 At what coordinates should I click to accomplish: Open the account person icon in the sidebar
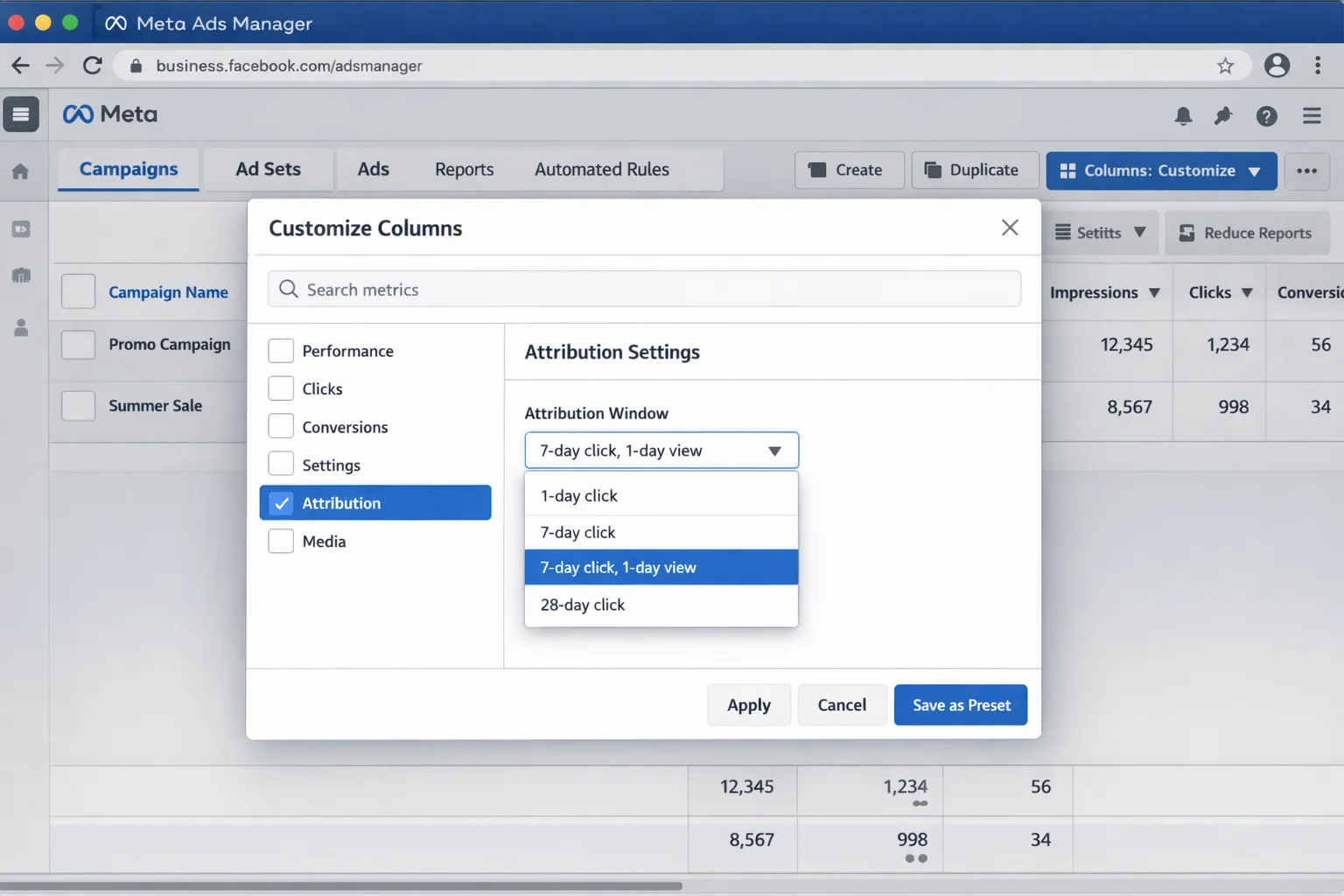pyautogui.click(x=21, y=328)
